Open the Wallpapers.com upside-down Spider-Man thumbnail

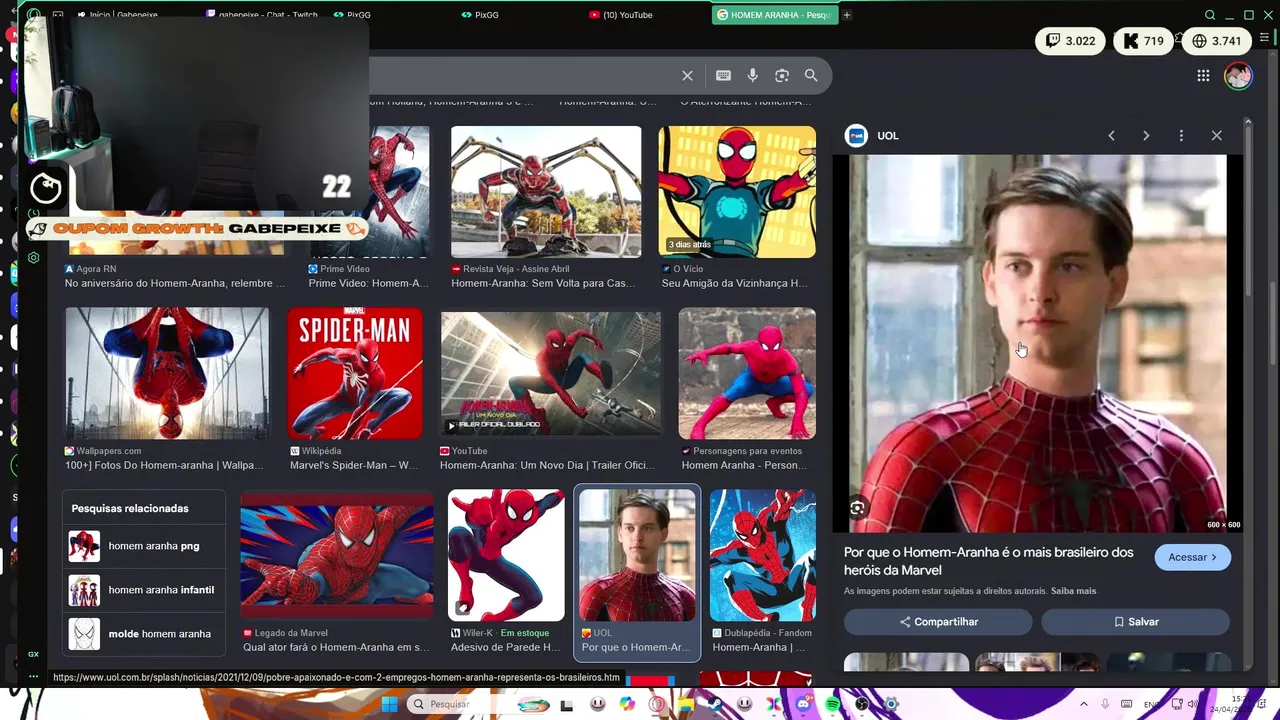[x=167, y=373]
